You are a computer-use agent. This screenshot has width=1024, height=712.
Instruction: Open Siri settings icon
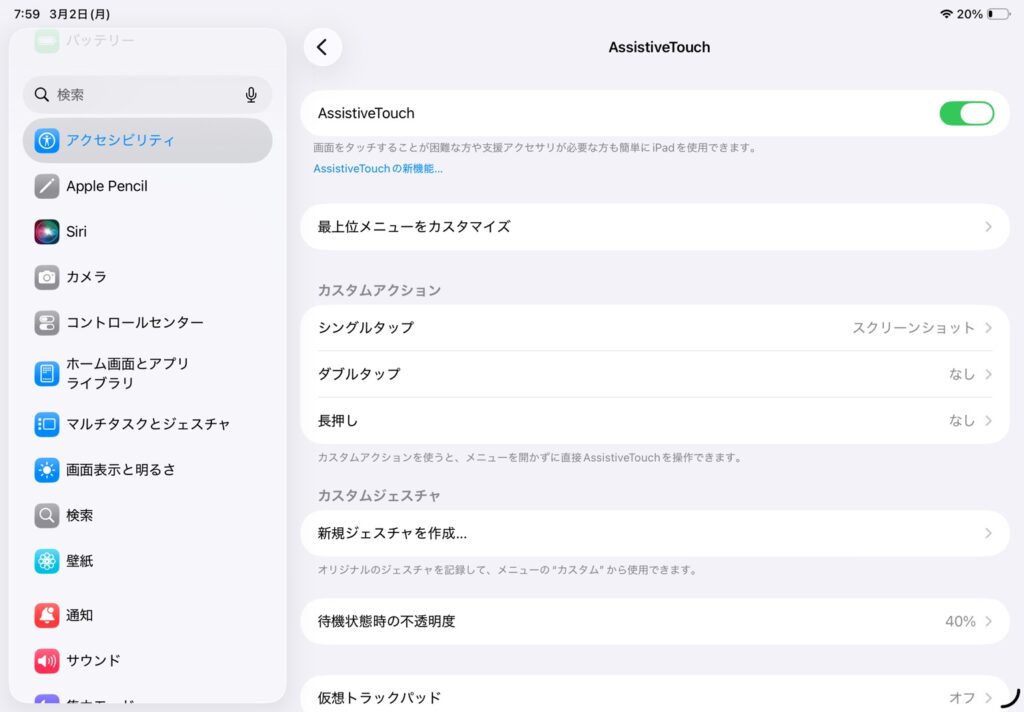tap(47, 232)
